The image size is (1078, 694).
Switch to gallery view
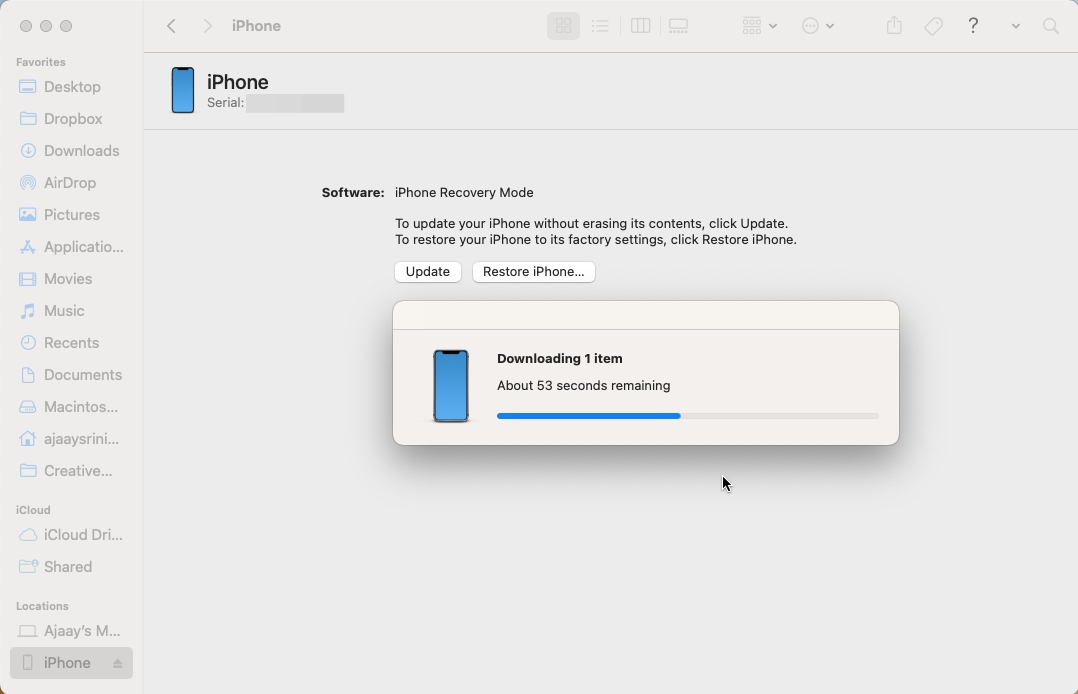(677, 26)
